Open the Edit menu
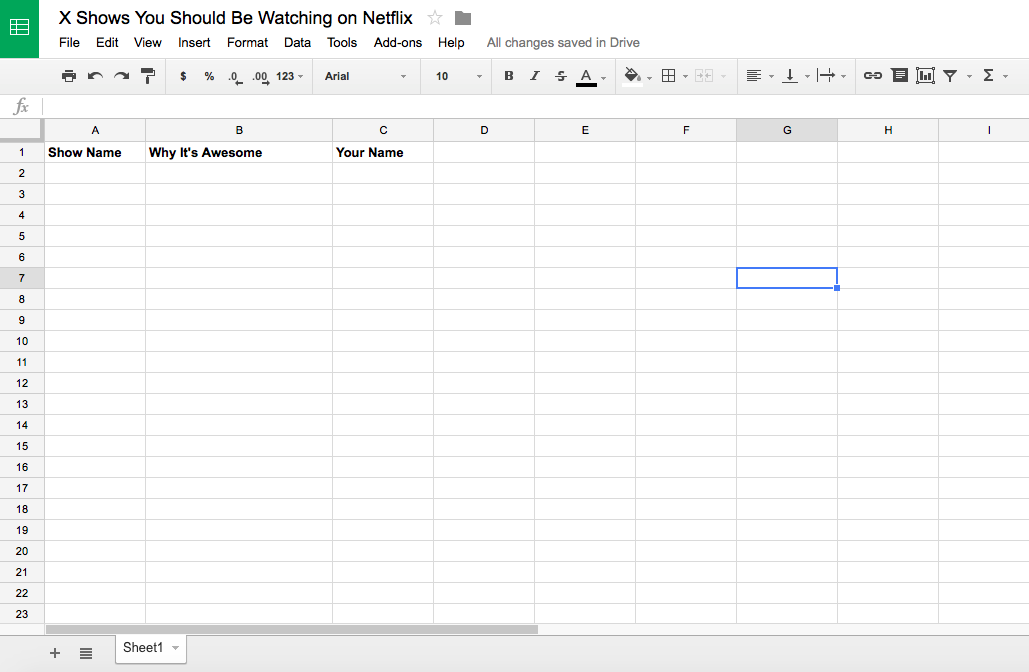The height and width of the screenshot is (672, 1029). [107, 43]
